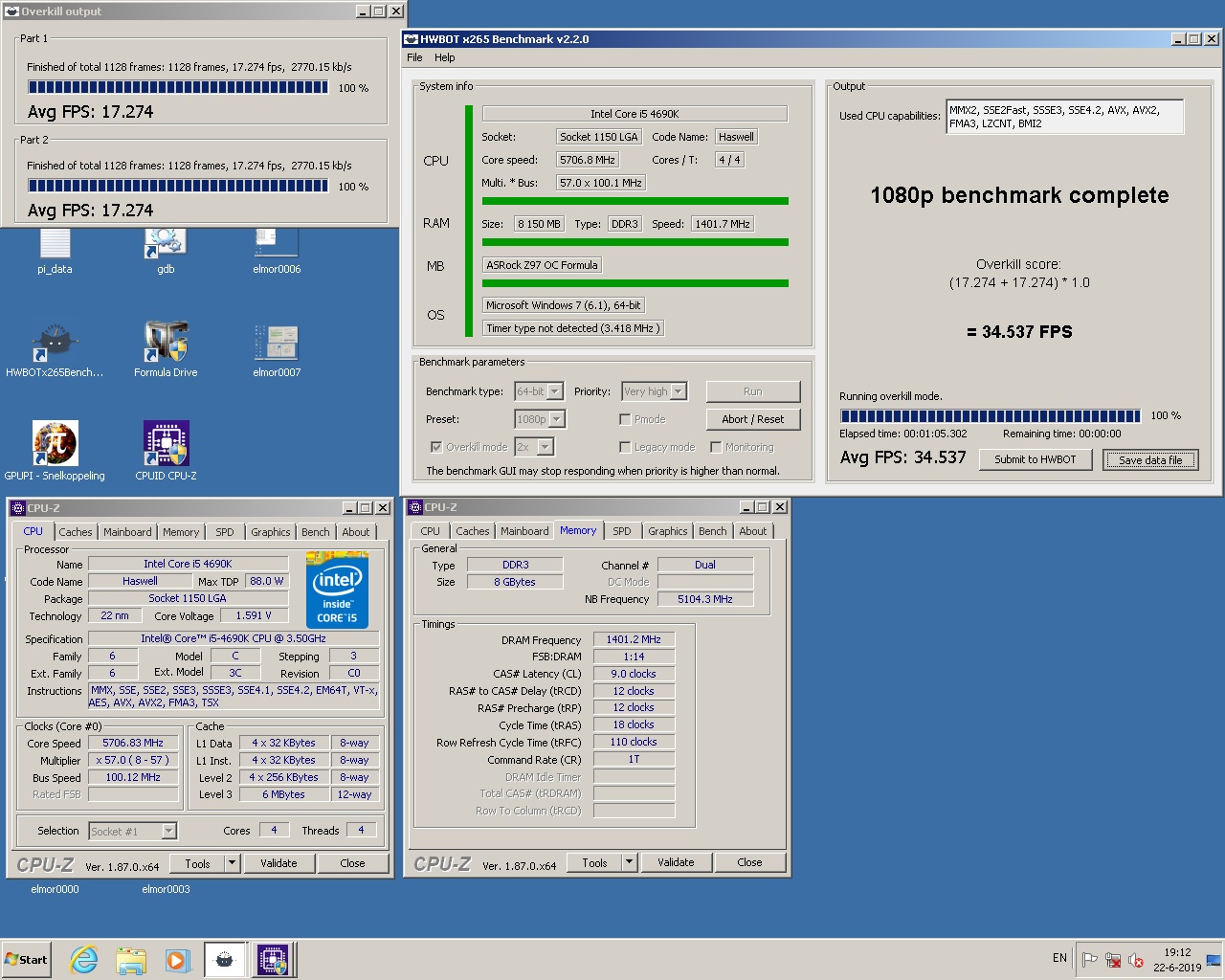Click overkill mode progress bar in HWBOT
Image resolution: width=1225 pixels, height=980 pixels.
coord(991,416)
